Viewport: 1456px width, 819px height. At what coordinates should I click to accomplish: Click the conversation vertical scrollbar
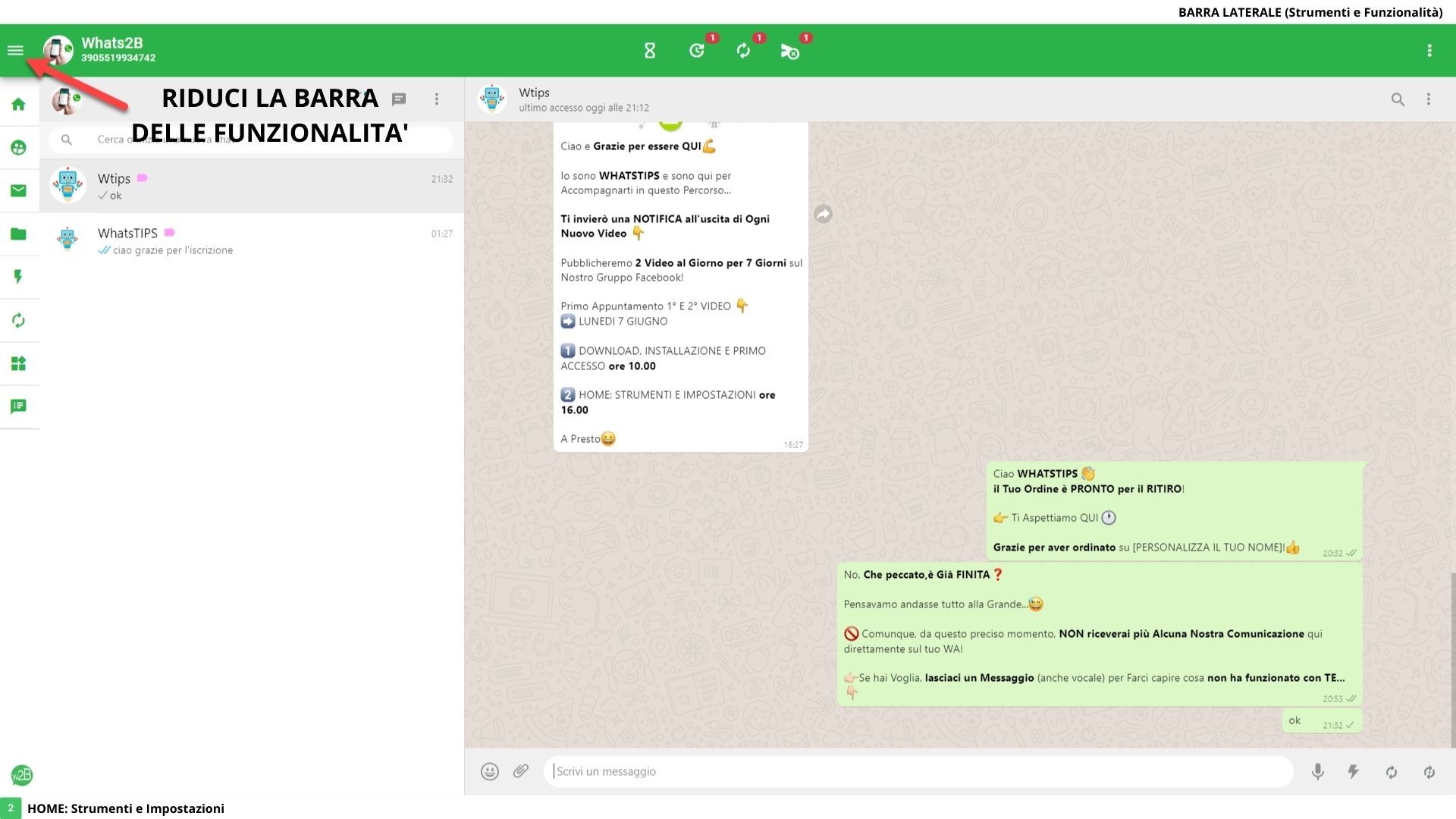click(1453, 660)
